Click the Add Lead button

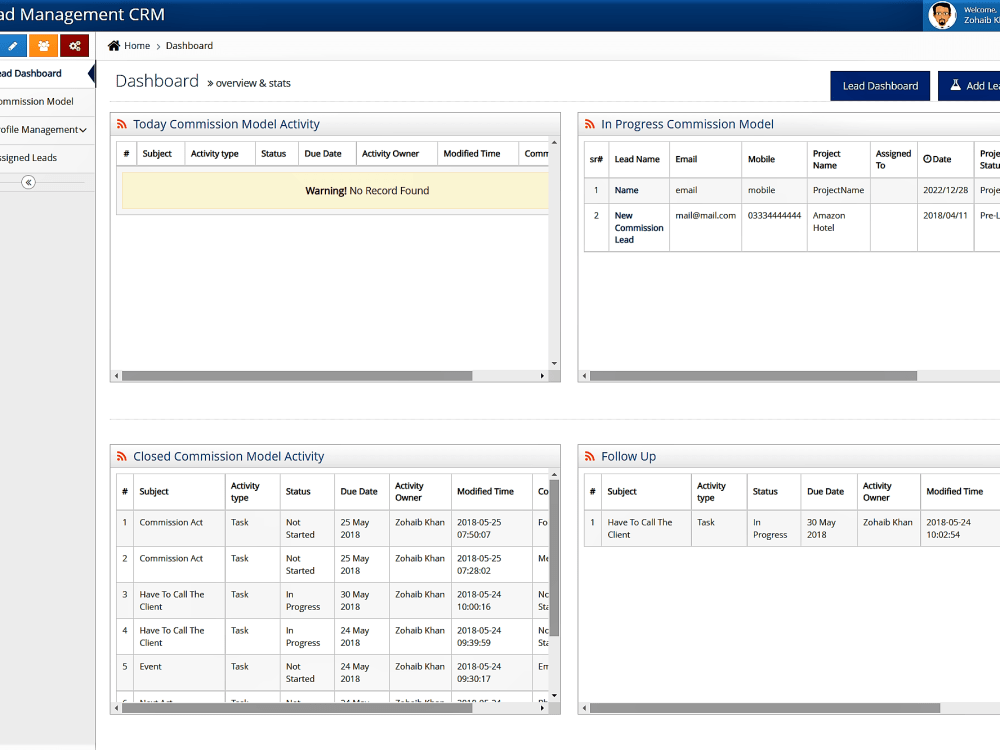pyautogui.click(x=969, y=86)
